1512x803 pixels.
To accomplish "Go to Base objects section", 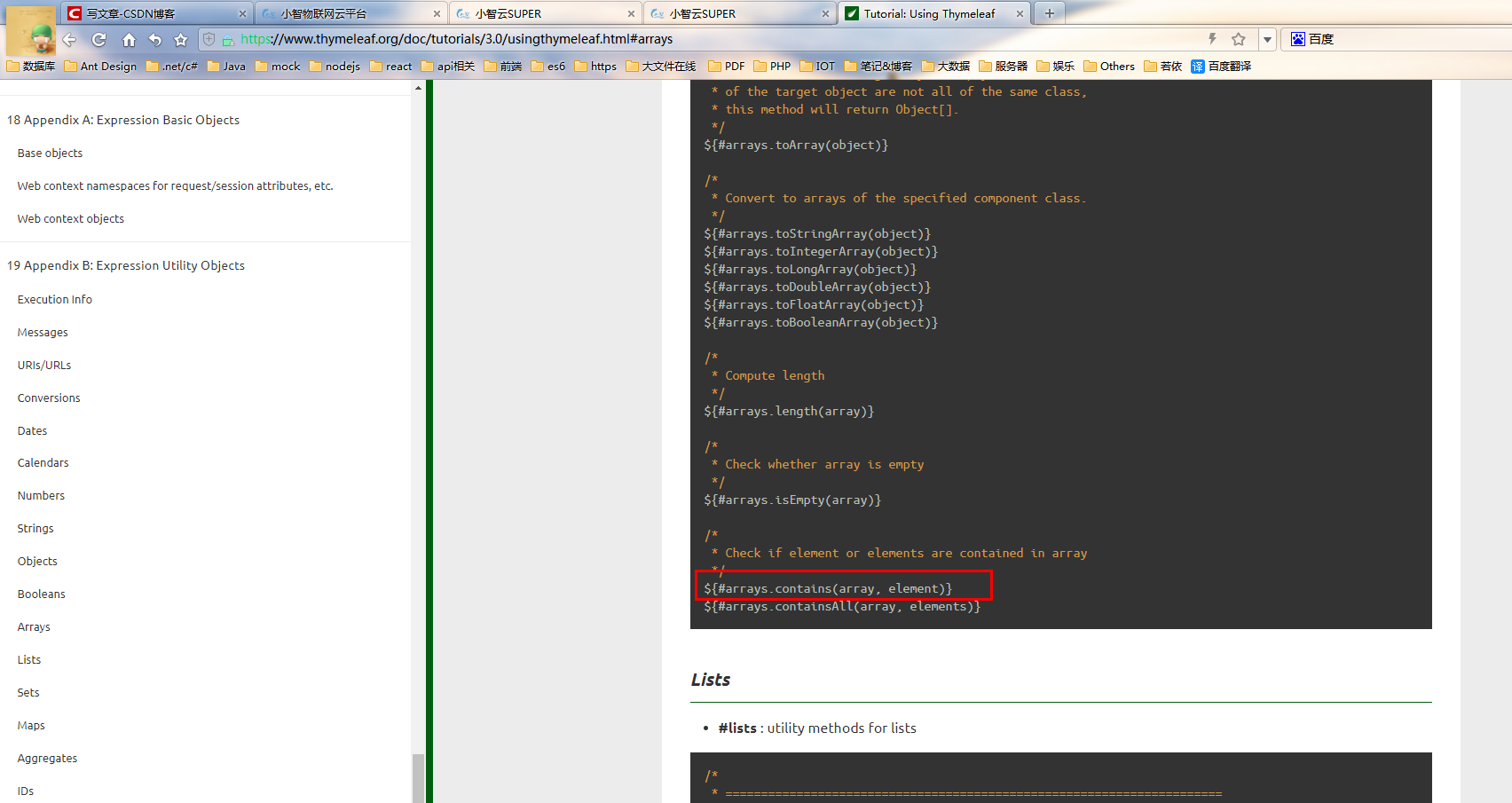I will pyautogui.click(x=50, y=153).
